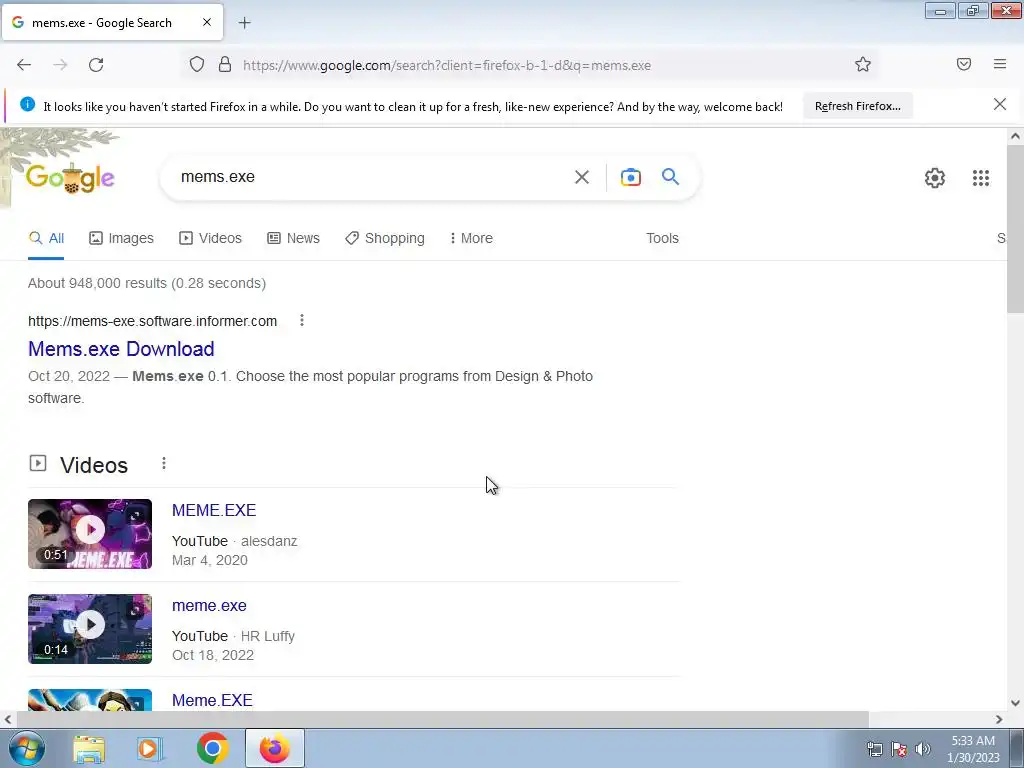
Task: Go back with the browser back arrow
Action: (x=24, y=65)
